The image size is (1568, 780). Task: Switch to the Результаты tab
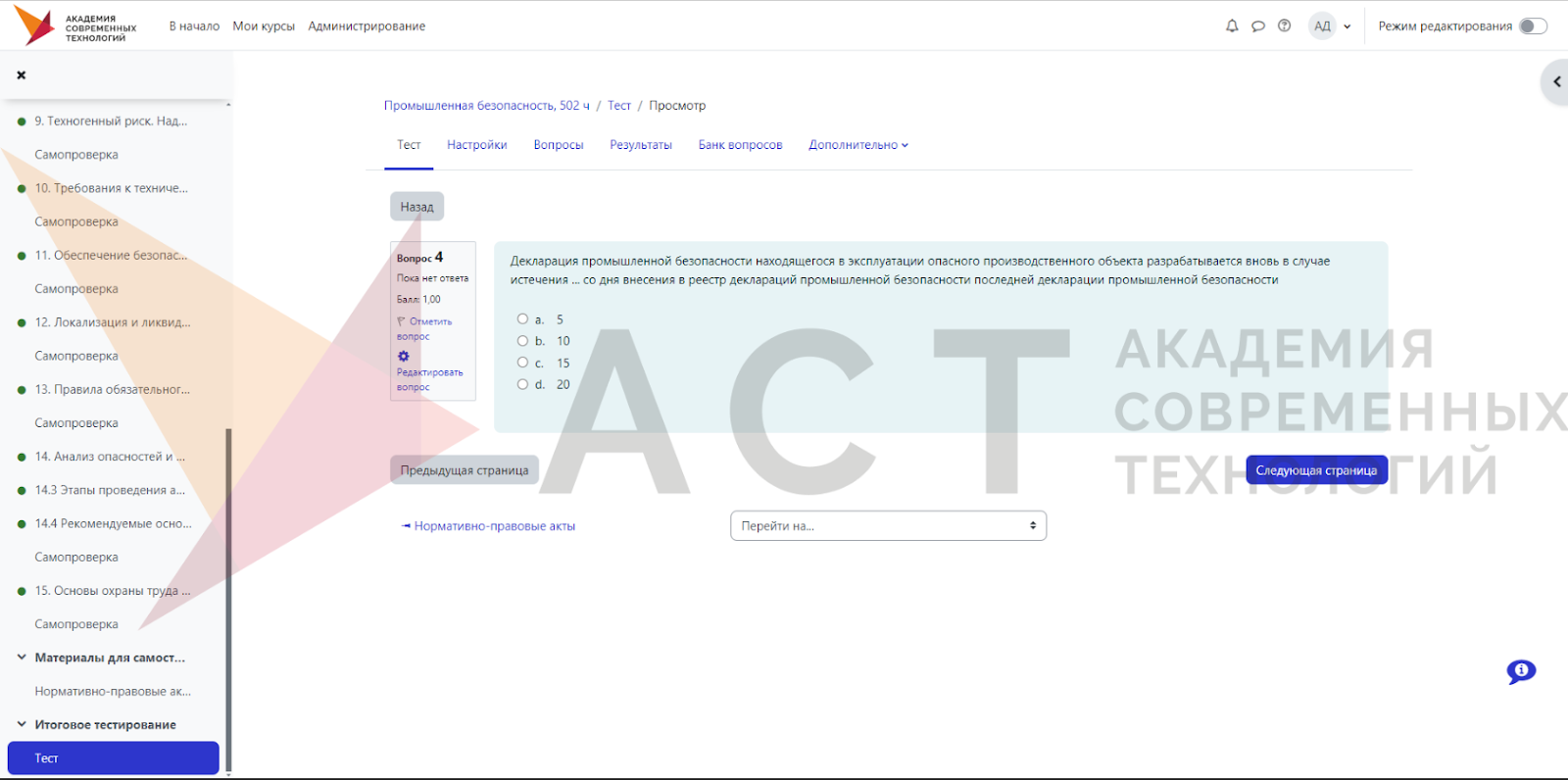(x=641, y=145)
